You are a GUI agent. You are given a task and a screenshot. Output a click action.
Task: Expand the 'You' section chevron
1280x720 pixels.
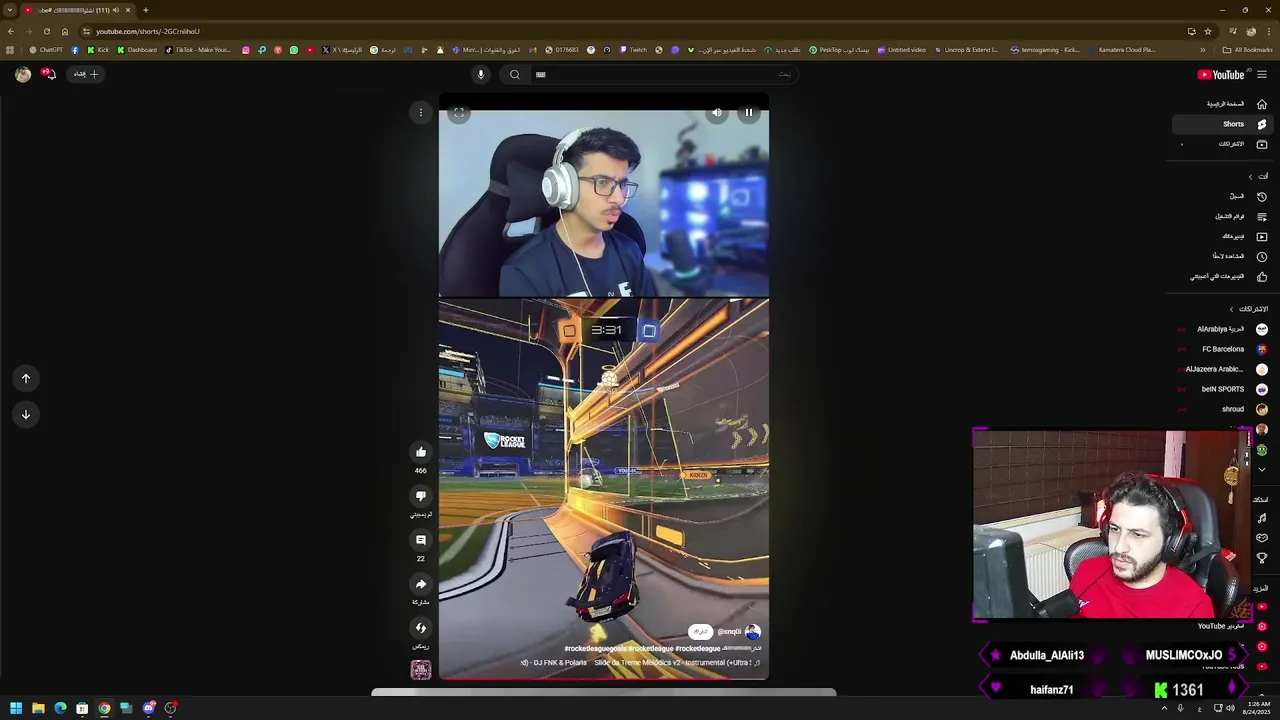coord(1250,177)
